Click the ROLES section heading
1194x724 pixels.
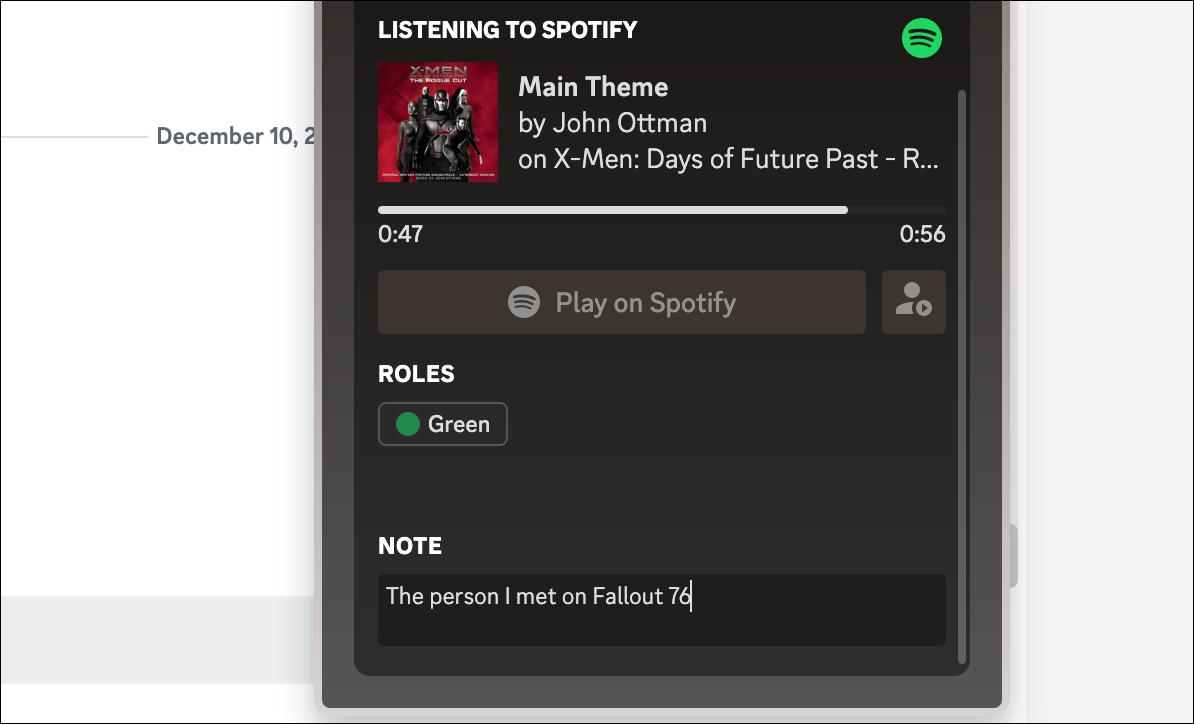[416, 374]
